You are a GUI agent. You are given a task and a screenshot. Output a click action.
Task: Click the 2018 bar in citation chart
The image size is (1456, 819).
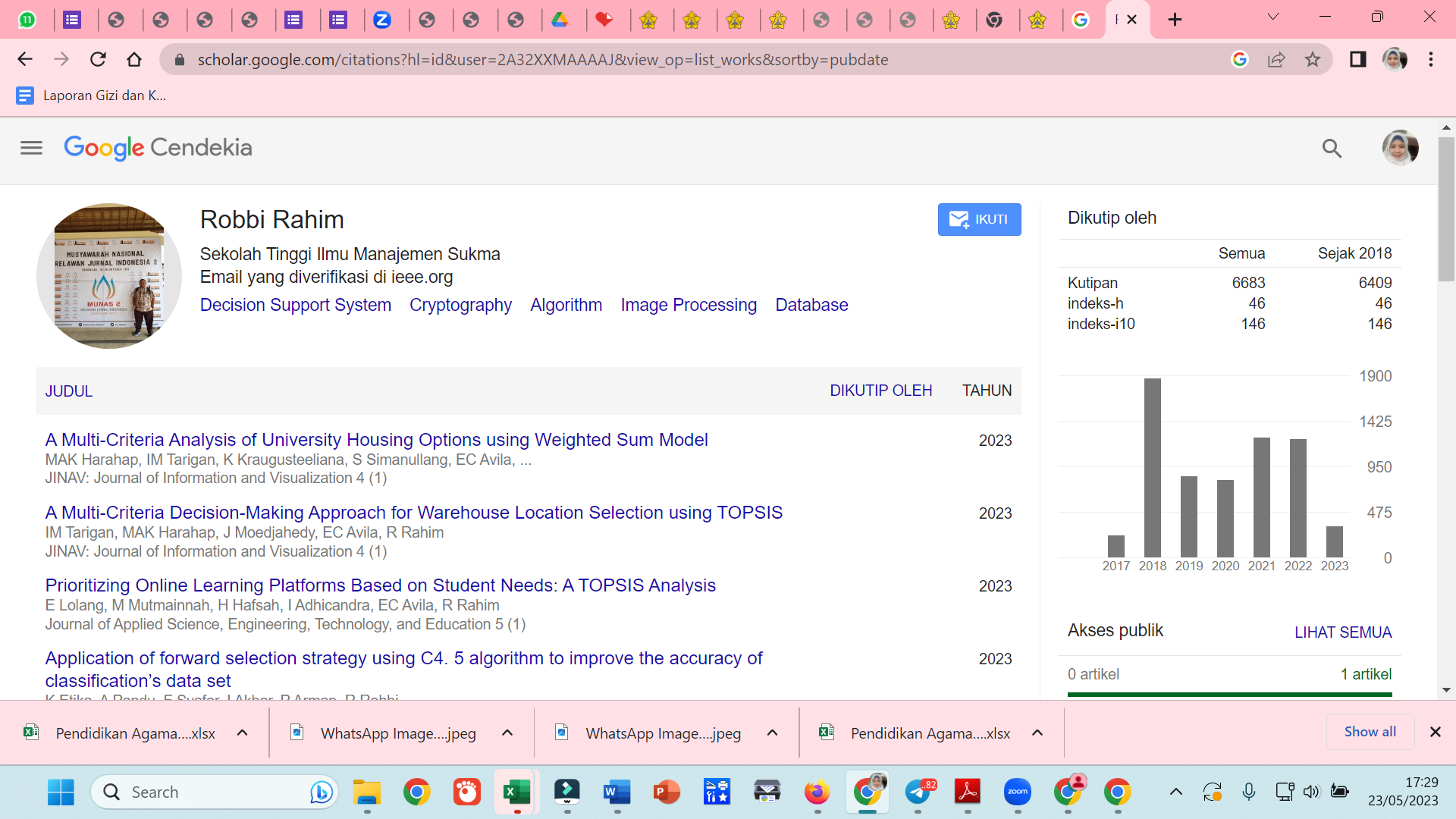pos(1152,468)
